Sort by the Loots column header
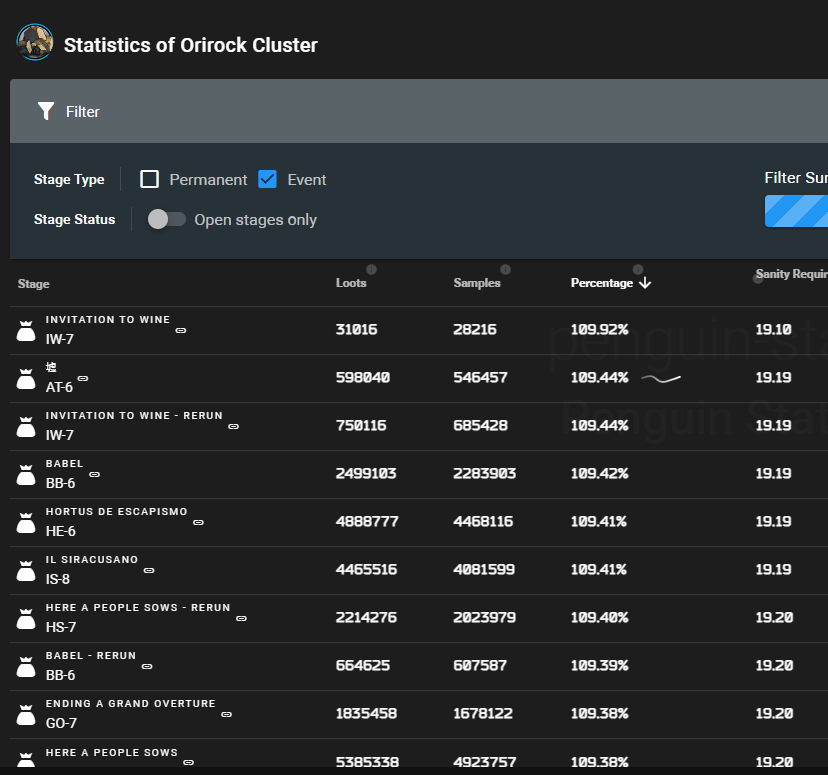 (351, 283)
